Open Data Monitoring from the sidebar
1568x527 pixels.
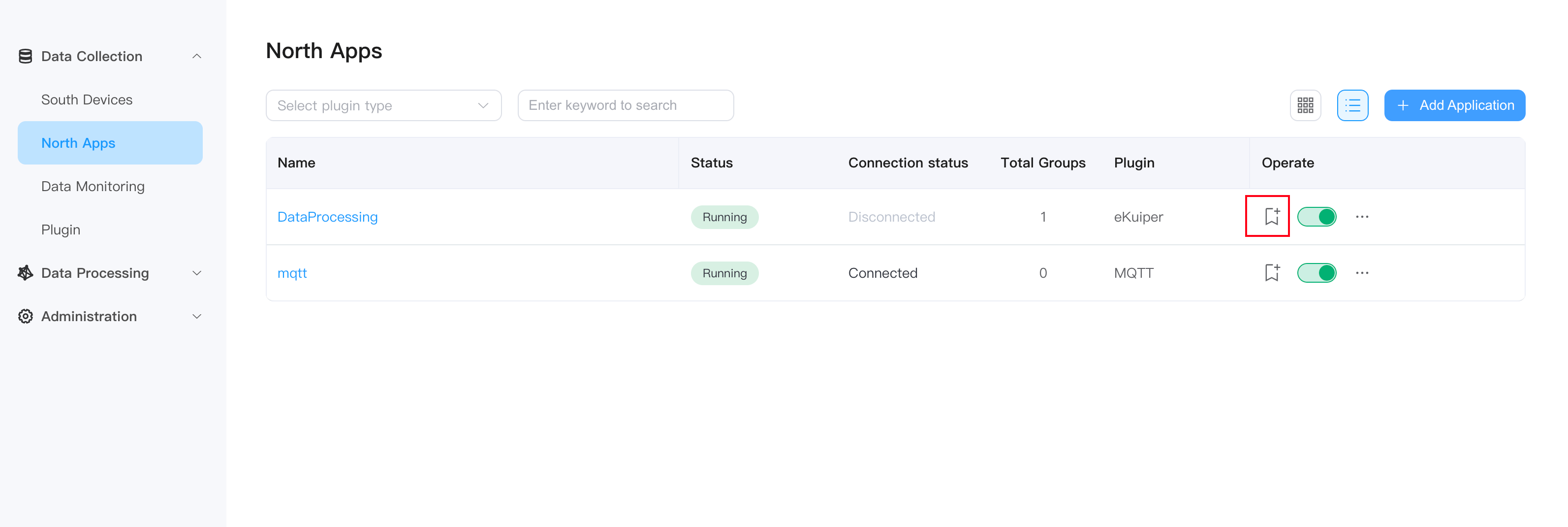(x=93, y=187)
